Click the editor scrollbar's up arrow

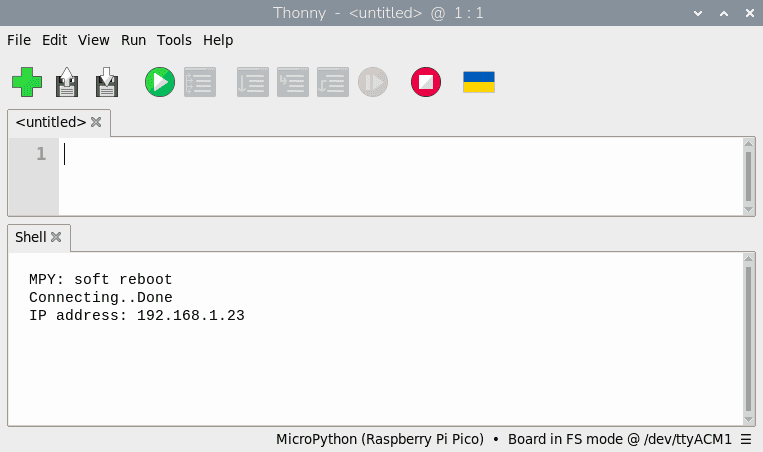(748, 143)
